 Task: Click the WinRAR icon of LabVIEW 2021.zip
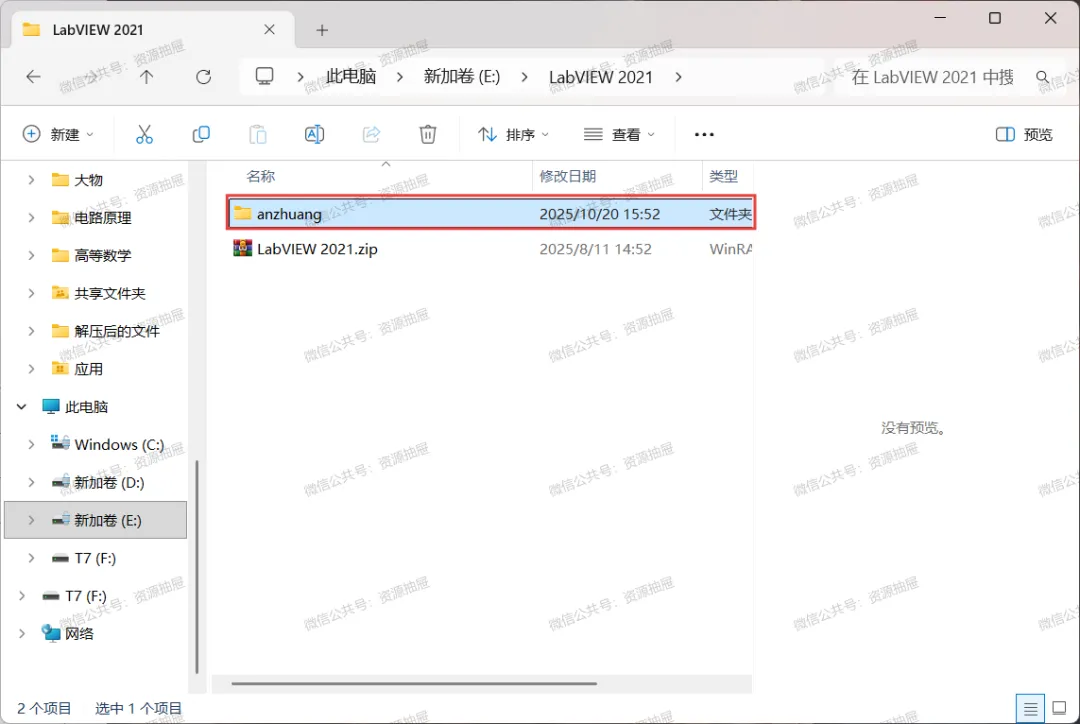(x=242, y=248)
